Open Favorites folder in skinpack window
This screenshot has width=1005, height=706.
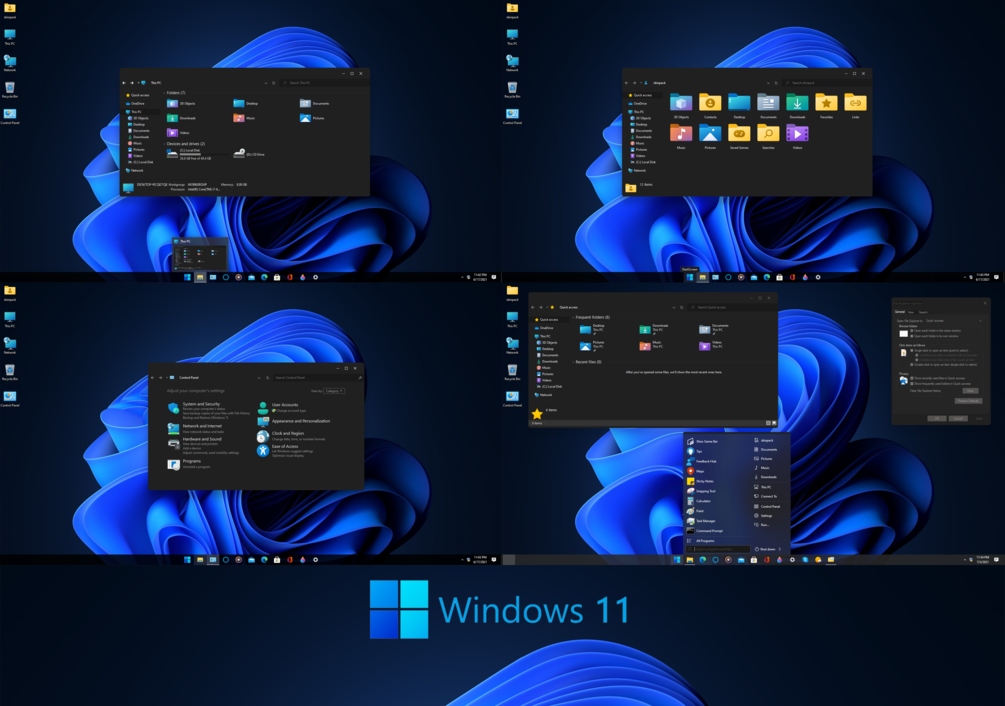click(x=826, y=106)
